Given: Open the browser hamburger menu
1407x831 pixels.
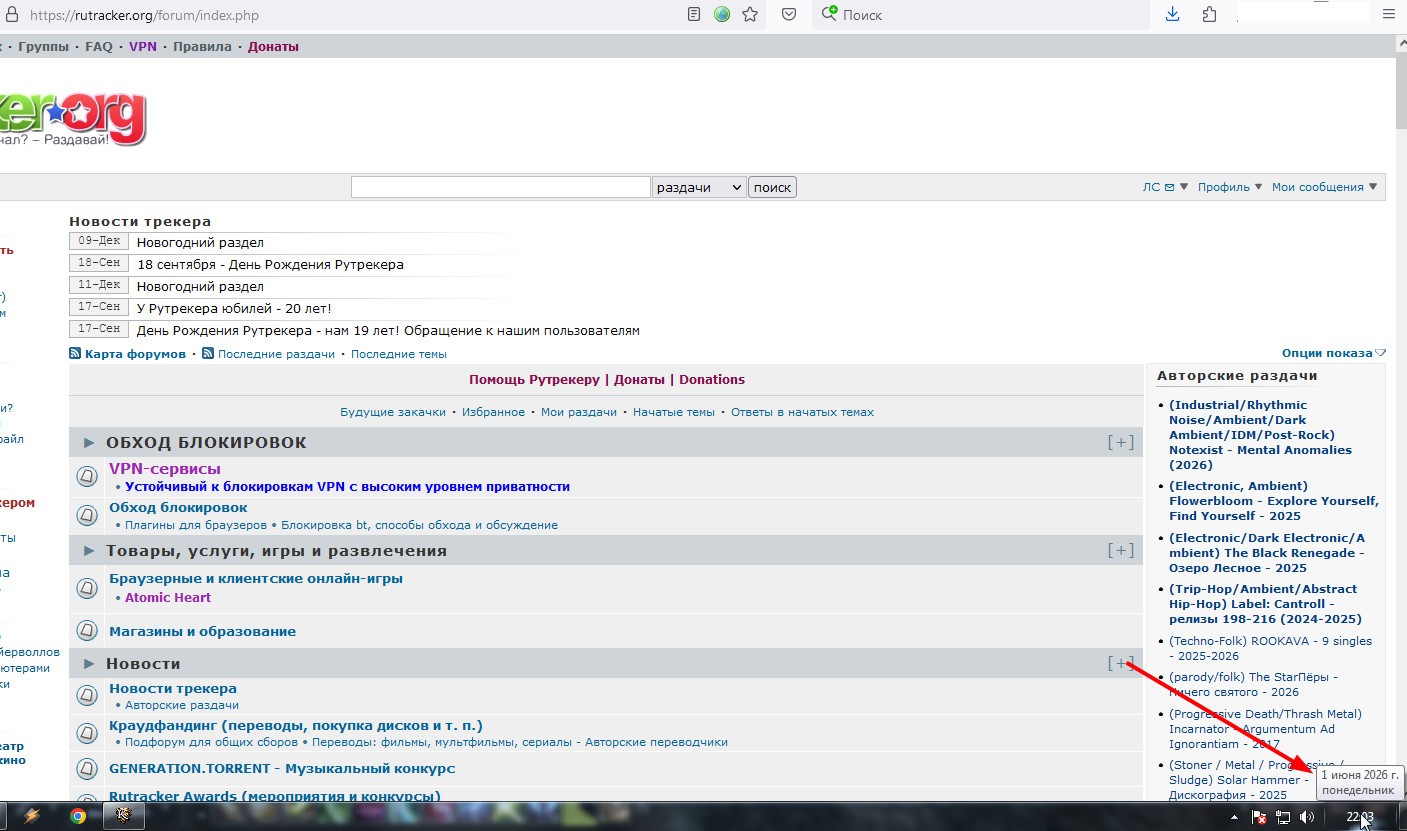Looking at the screenshot, I should point(1388,14).
